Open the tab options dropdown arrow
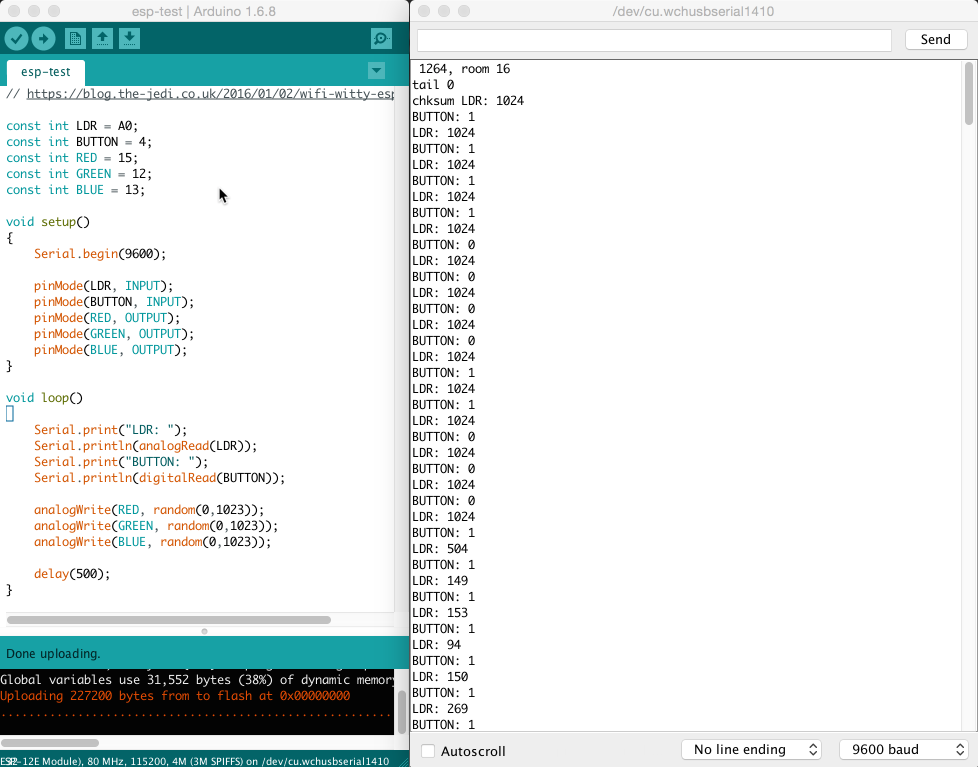This screenshot has height=767, width=978. (376, 71)
